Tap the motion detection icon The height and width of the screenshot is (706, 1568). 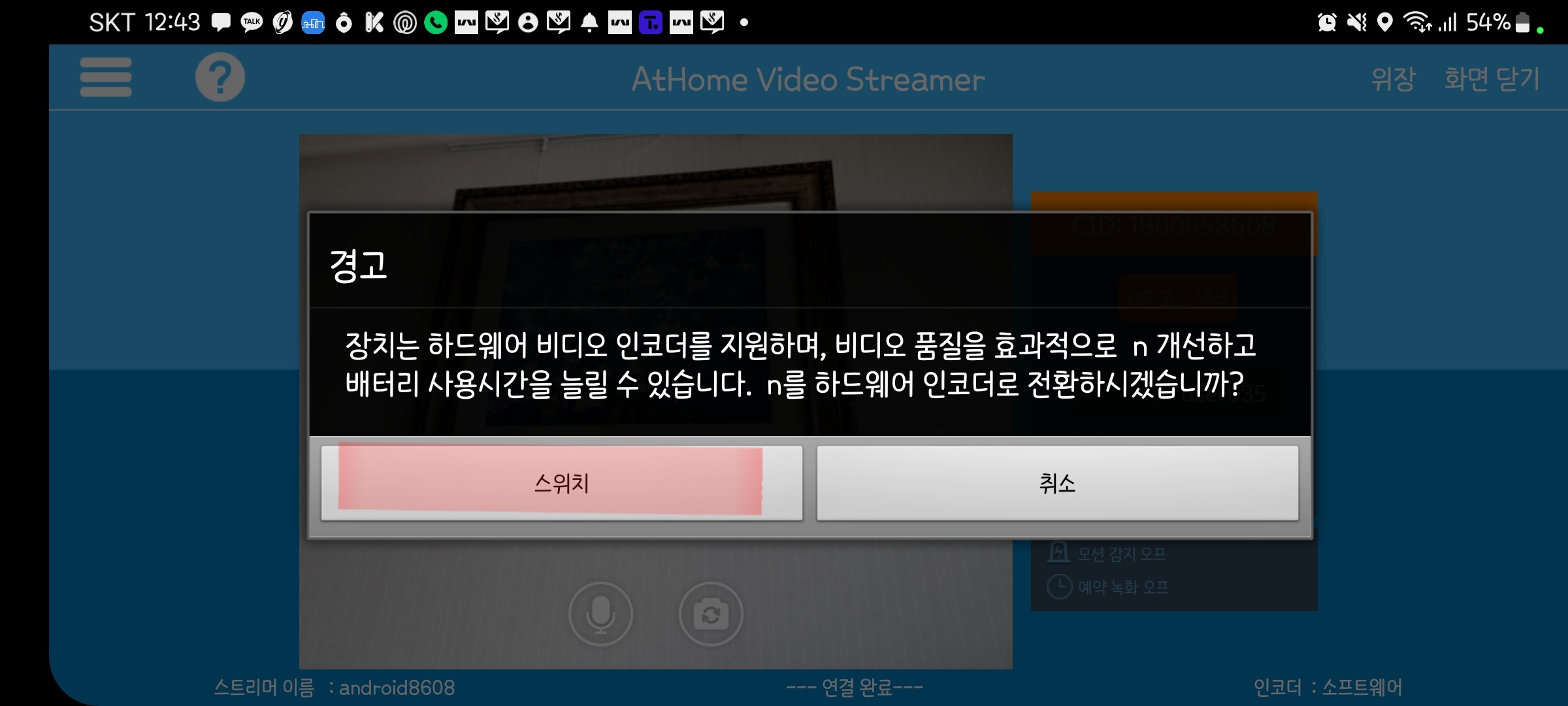pos(1058,553)
